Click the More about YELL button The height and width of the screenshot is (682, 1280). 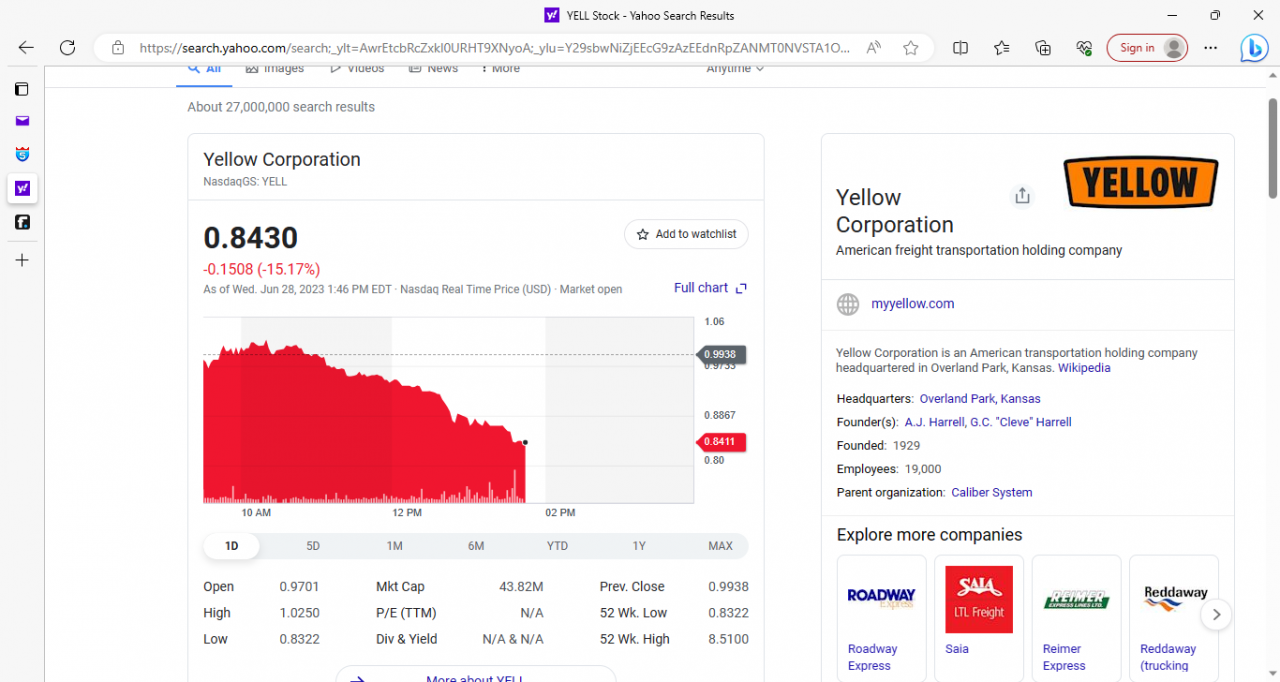pyautogui.click(x=476, y=674)
